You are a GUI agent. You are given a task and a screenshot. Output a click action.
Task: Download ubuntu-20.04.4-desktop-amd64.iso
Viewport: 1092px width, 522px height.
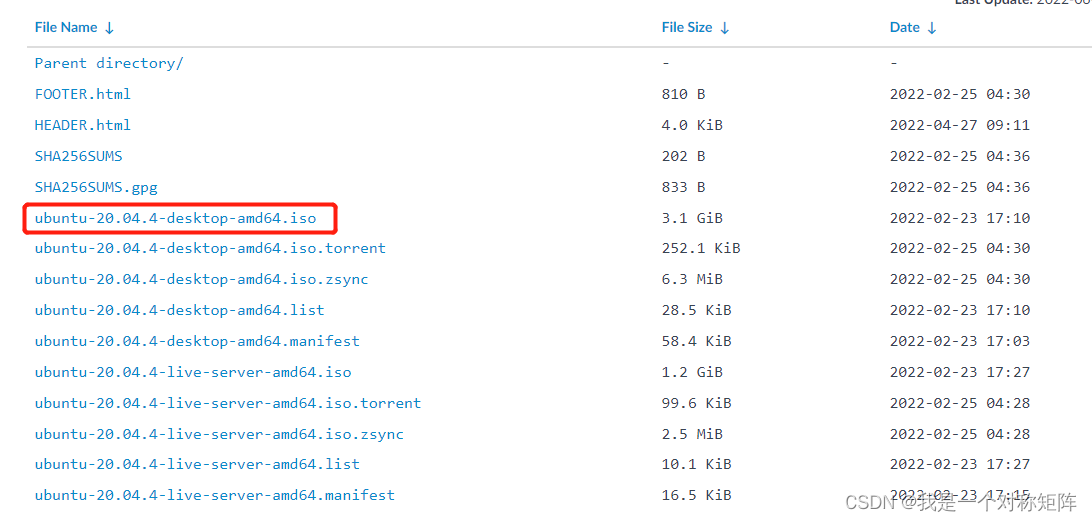point(176,219)
